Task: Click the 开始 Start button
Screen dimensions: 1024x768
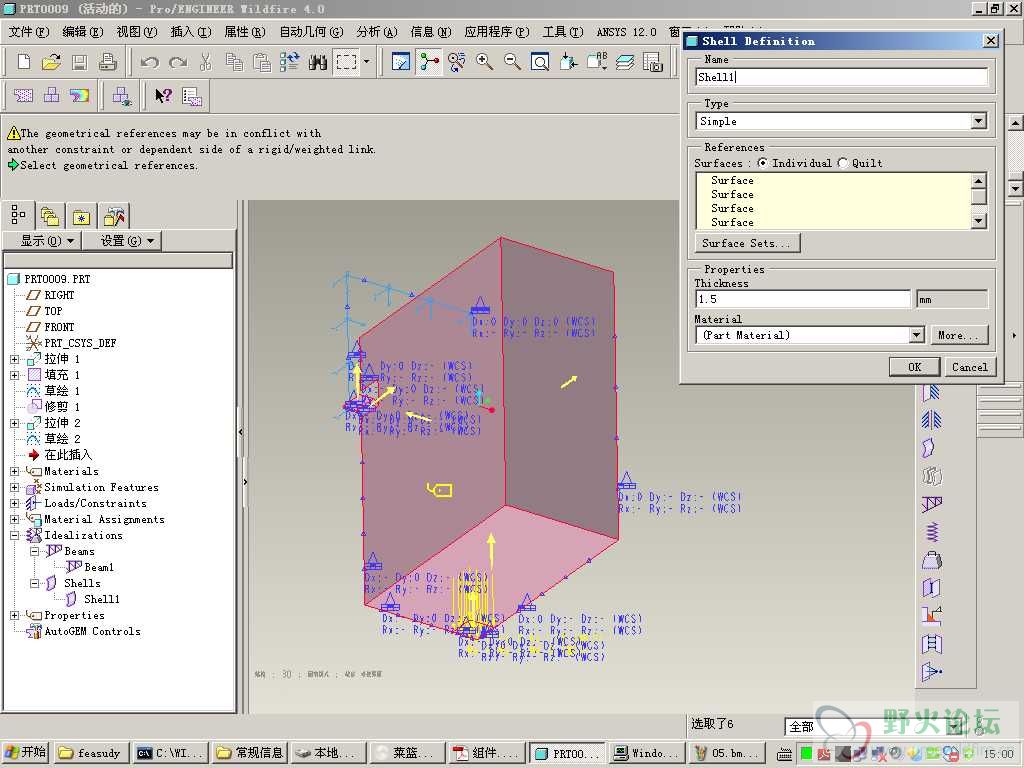Action: point(25,752)
